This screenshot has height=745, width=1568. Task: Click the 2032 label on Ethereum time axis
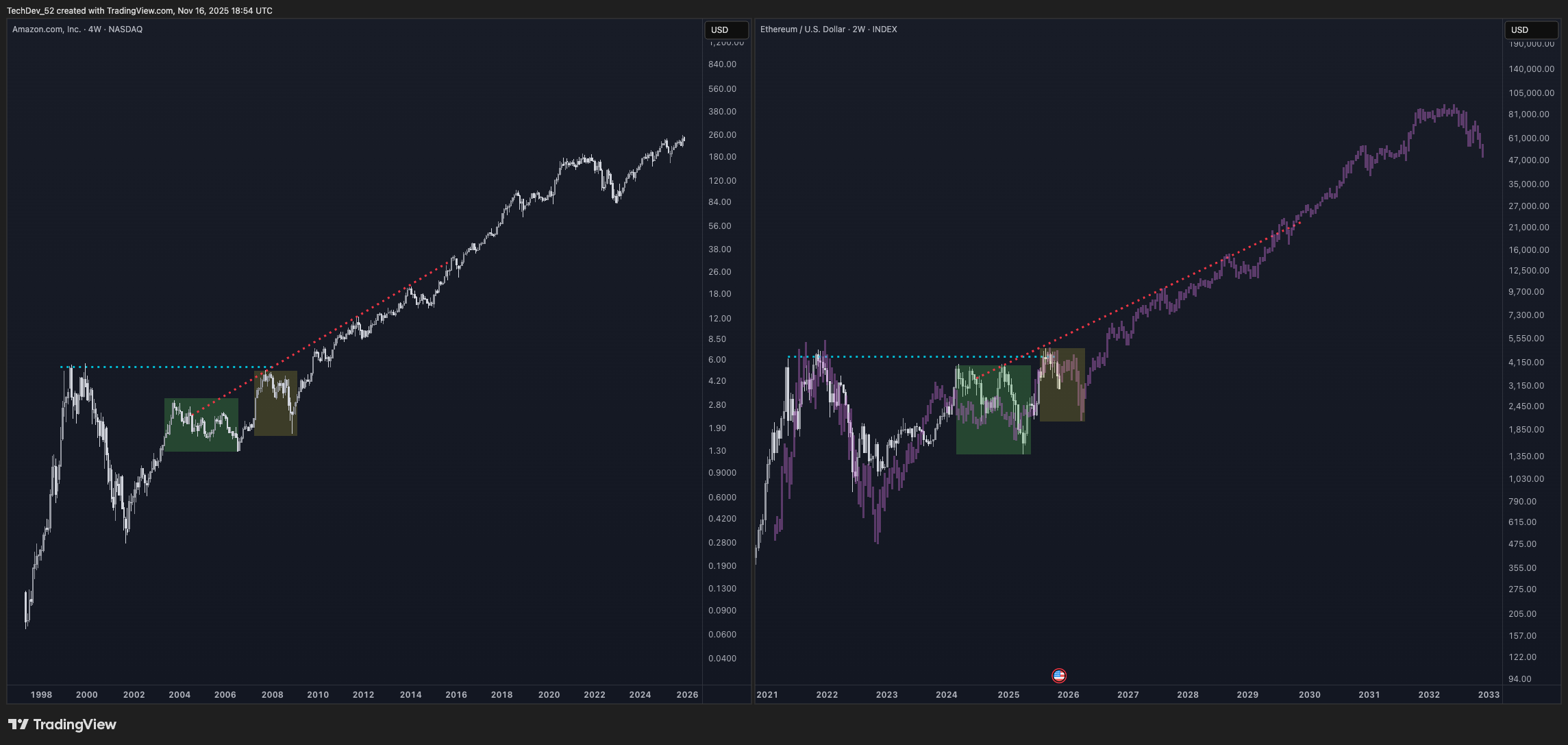coord(1428,694)
